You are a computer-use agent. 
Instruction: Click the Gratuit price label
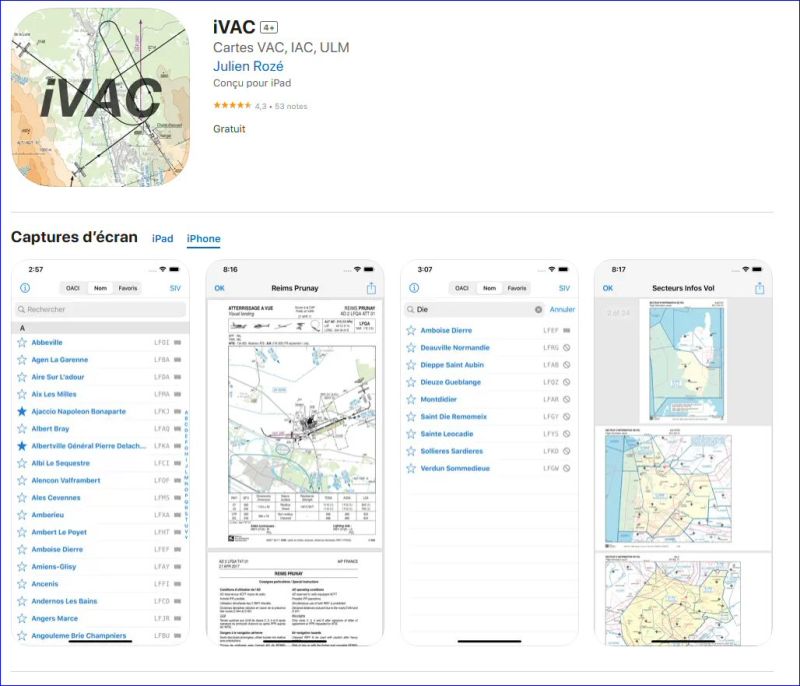[x=229, y=129]
